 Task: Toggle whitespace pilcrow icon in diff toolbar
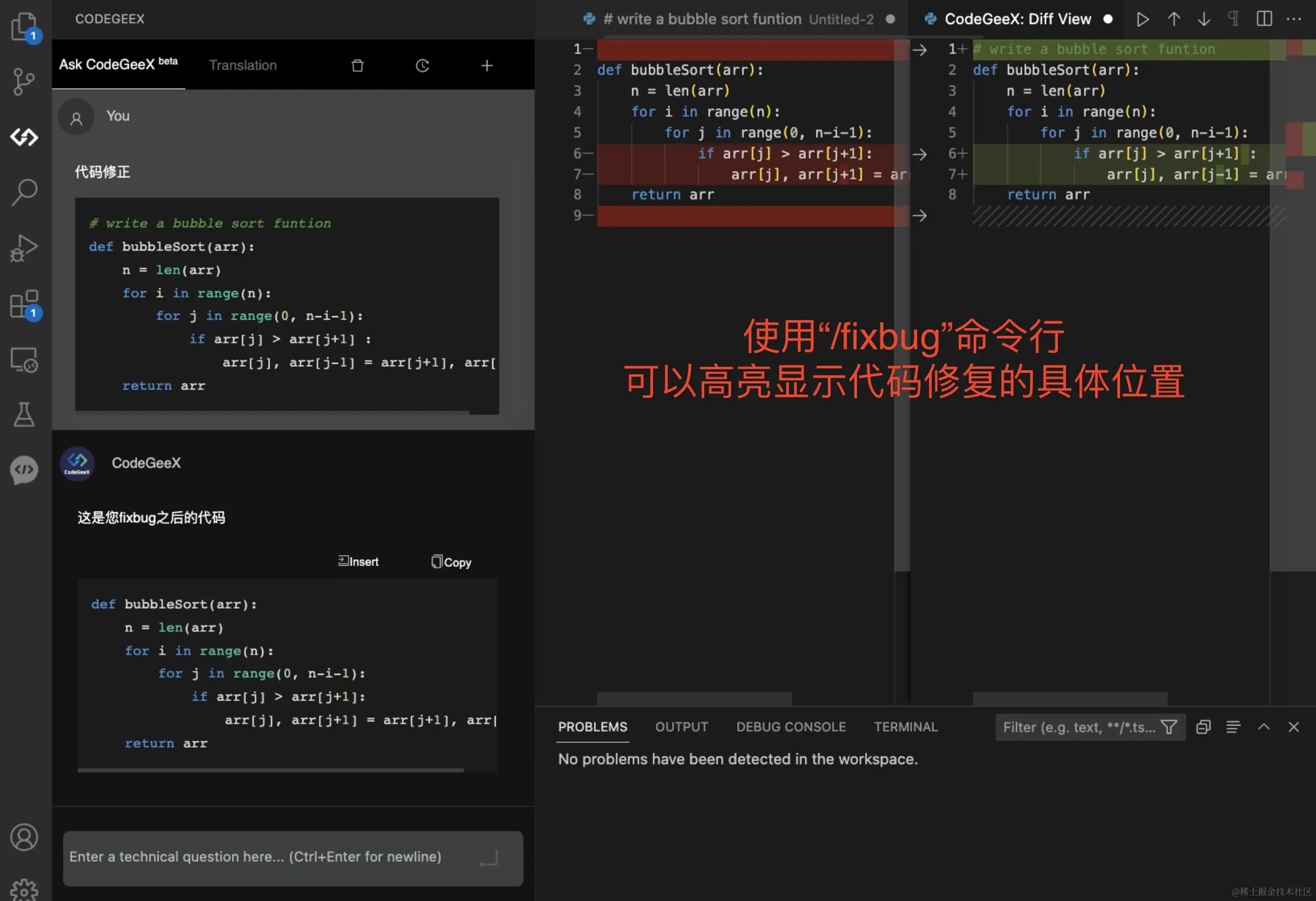click(1233, 19)
